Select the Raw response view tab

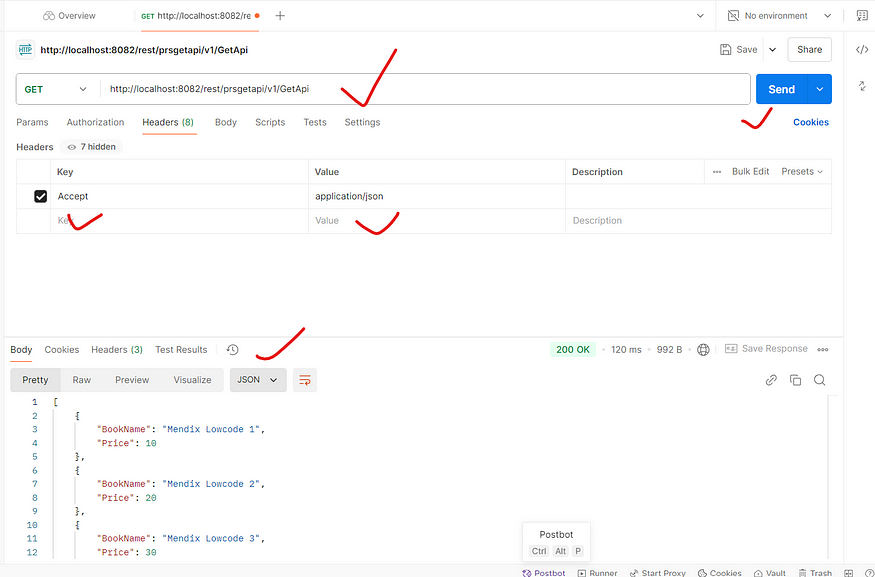click(x=82, y=380)
